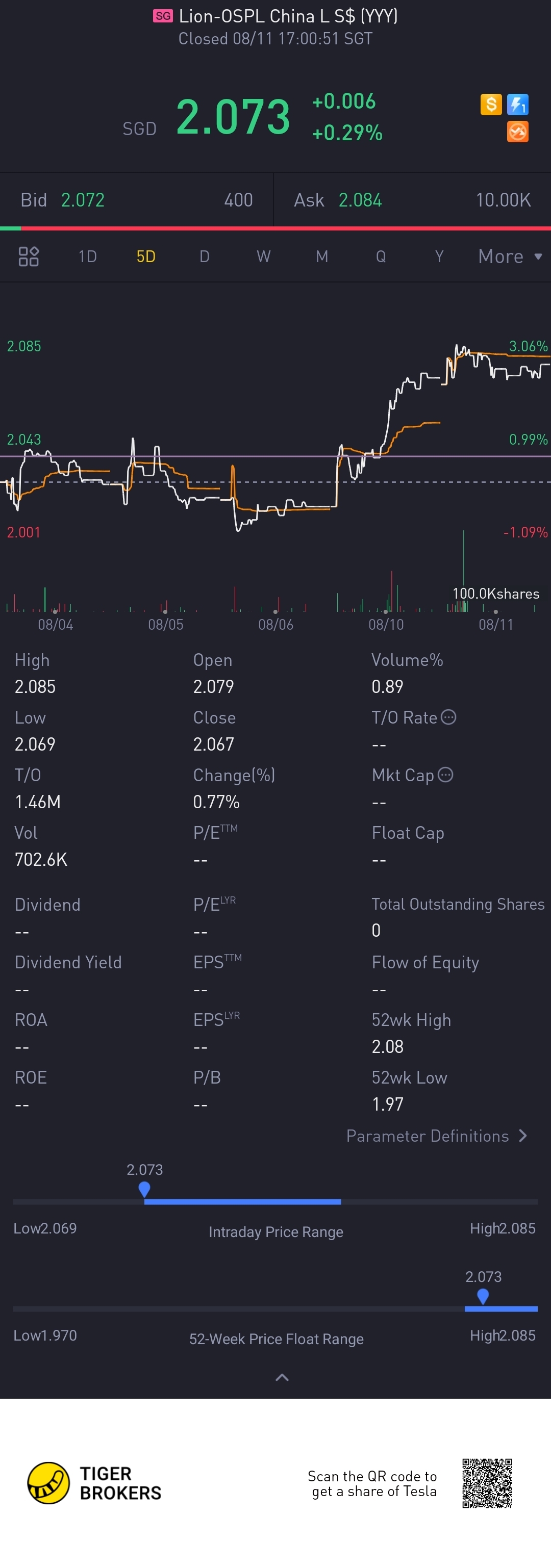
Task: Open the Mkt Cap info bubble icon
Action: (446, 774)
